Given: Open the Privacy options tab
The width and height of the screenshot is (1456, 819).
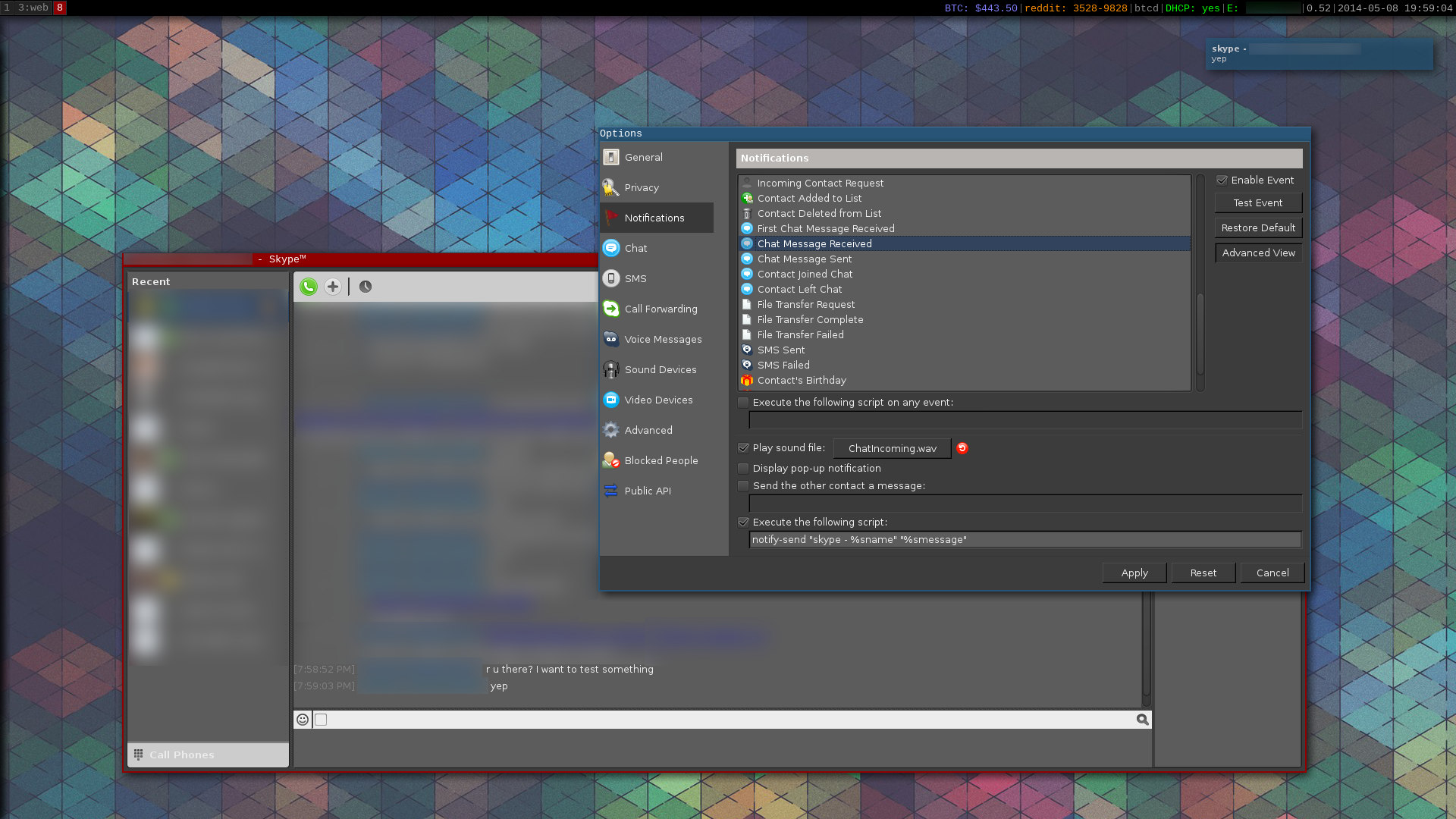Looking at the screenshot, I should pyautogui.click(x=641, y=187).
